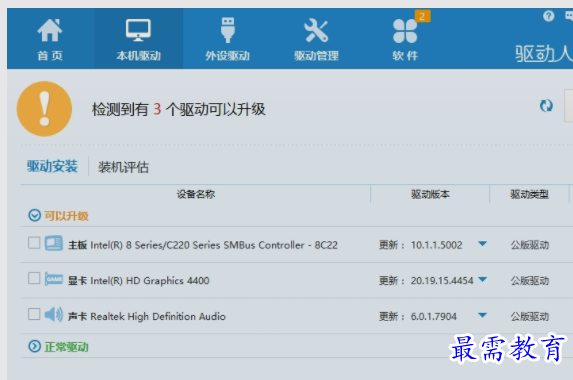
Task: Open the 软件 tab
Action: coord(405,39)
